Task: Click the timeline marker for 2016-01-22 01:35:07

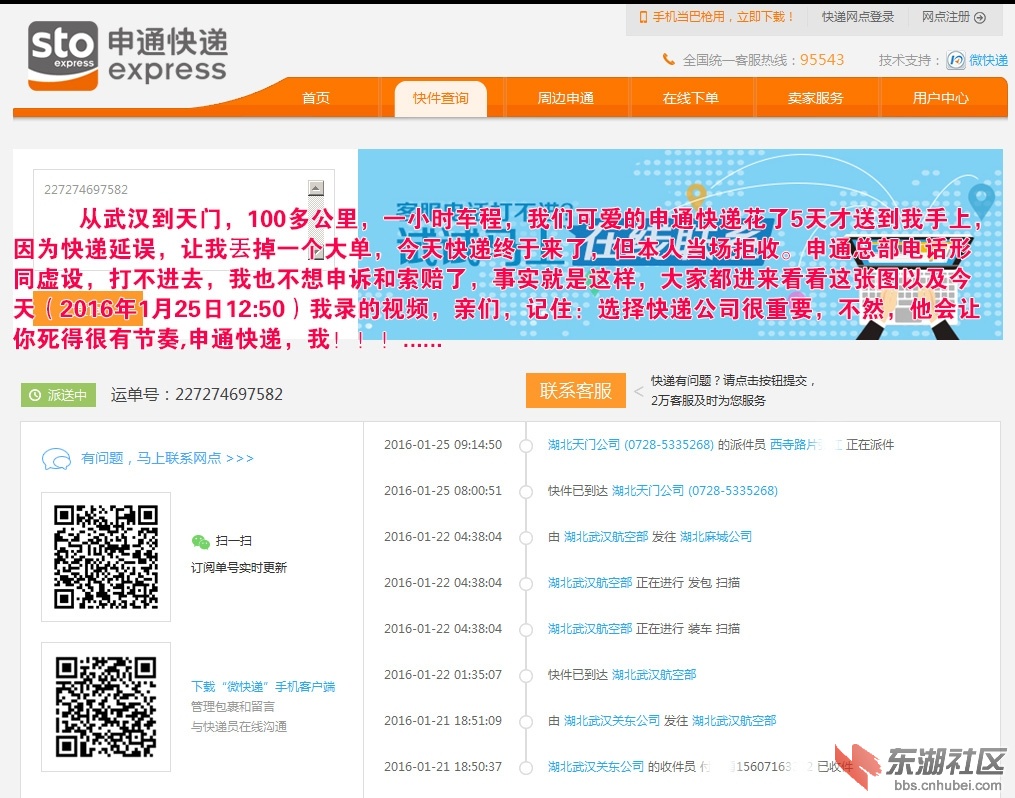Action: 526,675
